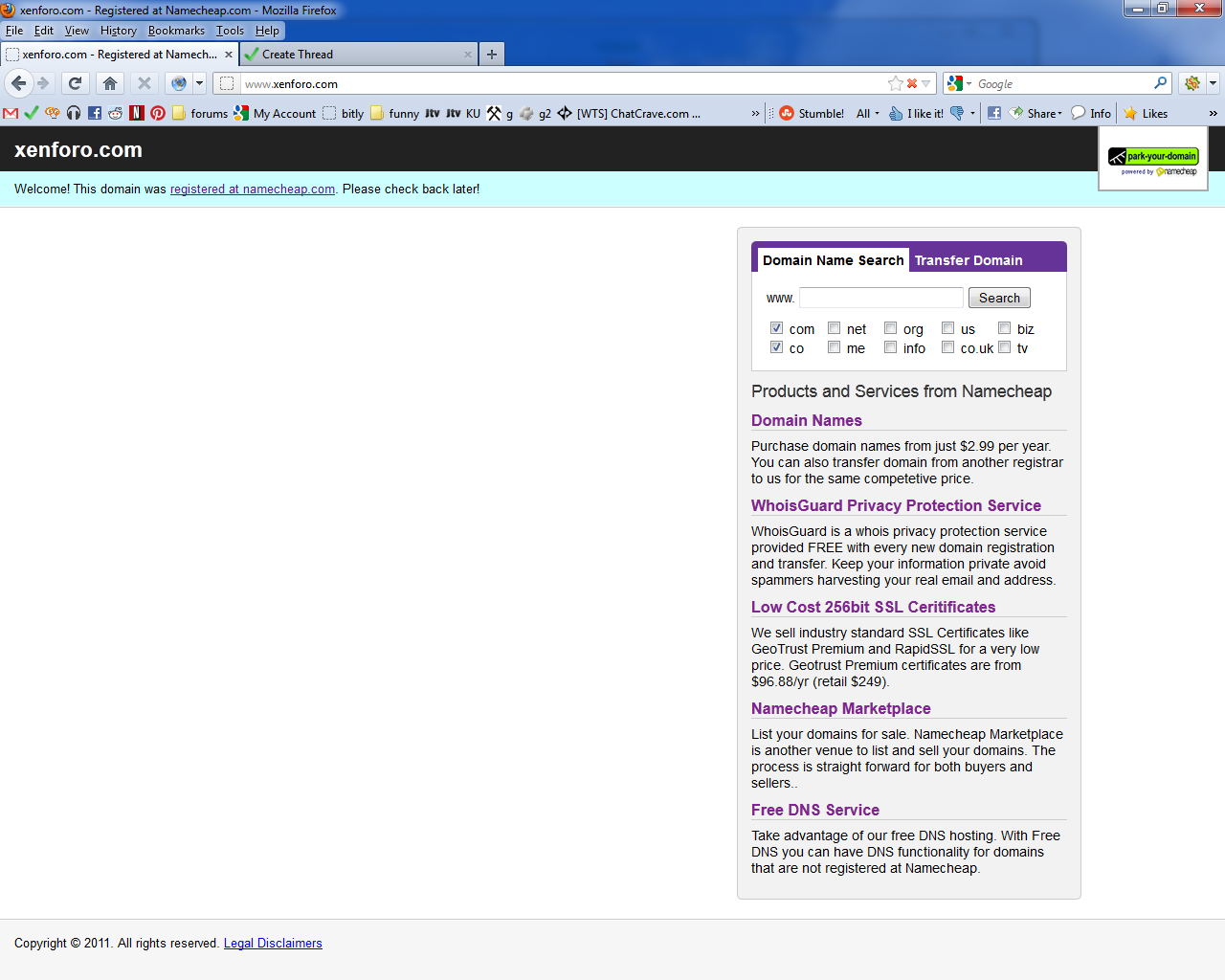Click the forward navigation arrow
The height and width of the screenshot is (980, 1225).
43,83
